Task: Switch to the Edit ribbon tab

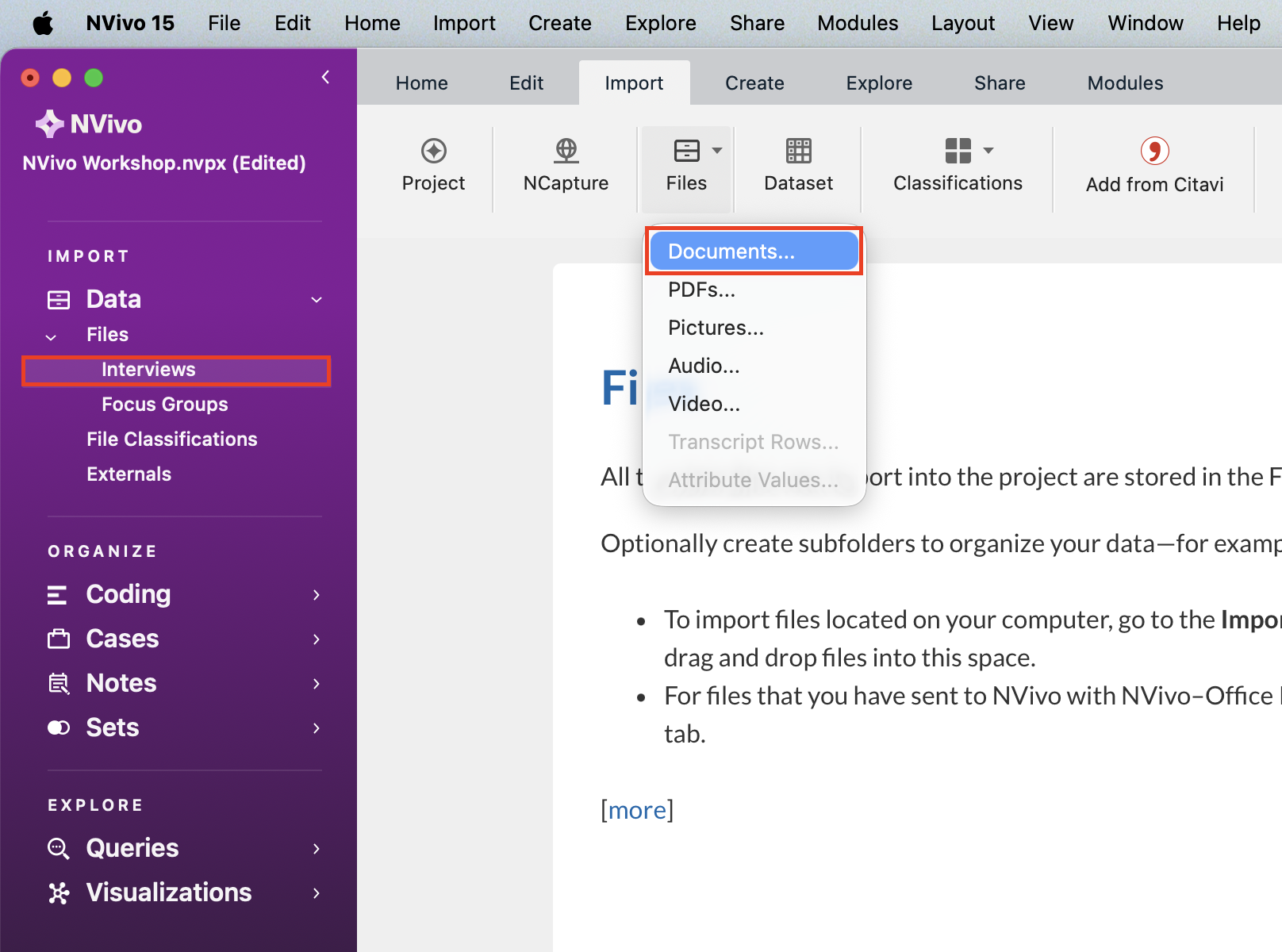Action: [x=527, y=83]
